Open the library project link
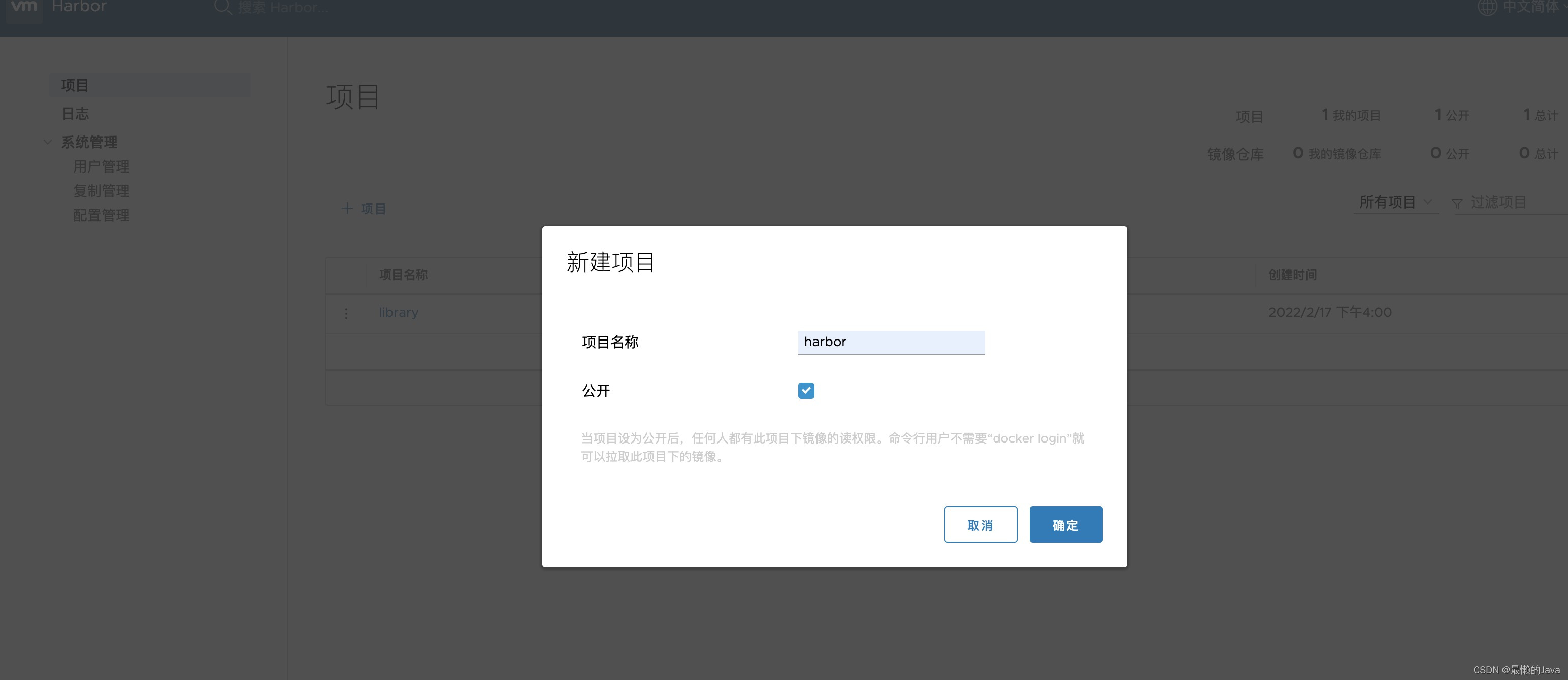 click(x=399, y=312)
